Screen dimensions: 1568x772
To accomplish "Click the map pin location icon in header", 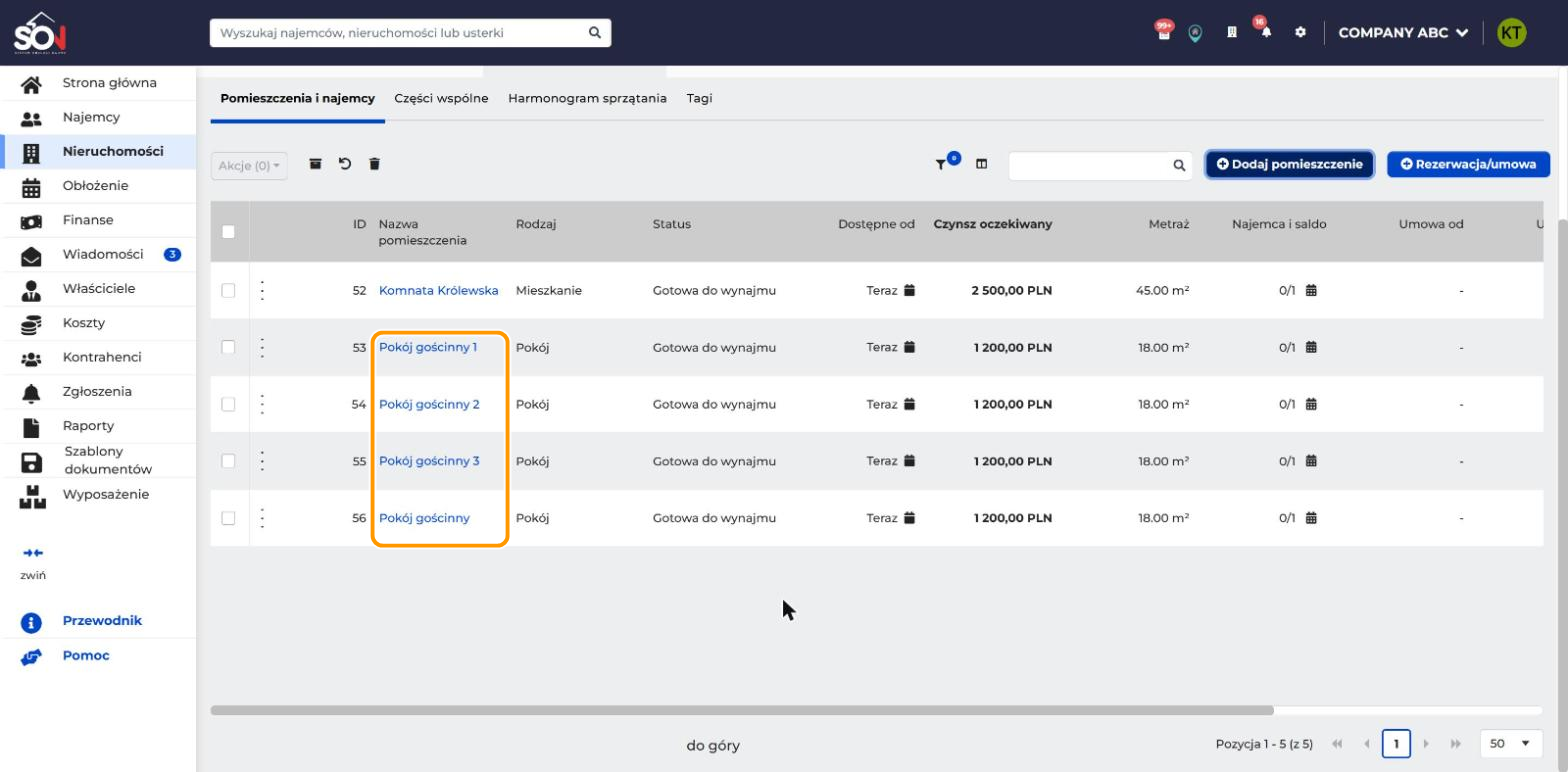I will tap(1194, 33).
